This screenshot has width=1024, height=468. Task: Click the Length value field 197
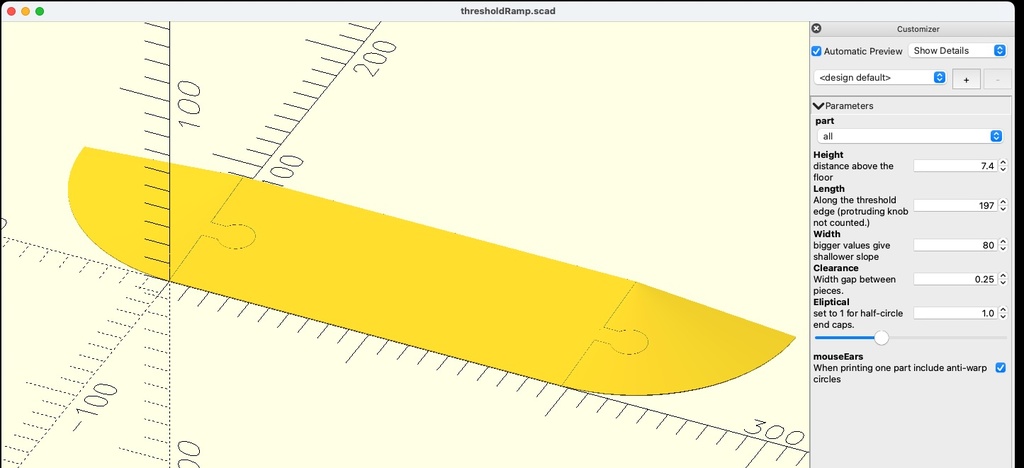pyautogui.click(x=954, y=206)
